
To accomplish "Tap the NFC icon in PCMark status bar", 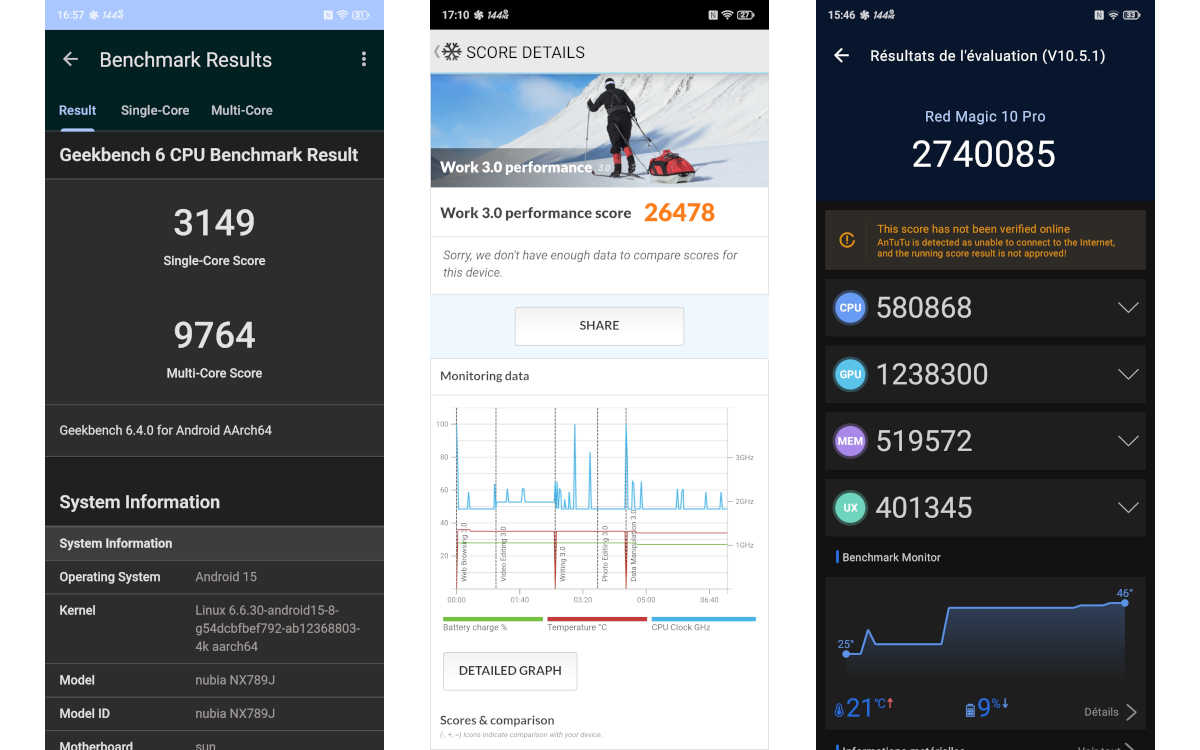I will click(x=713, y=15).
